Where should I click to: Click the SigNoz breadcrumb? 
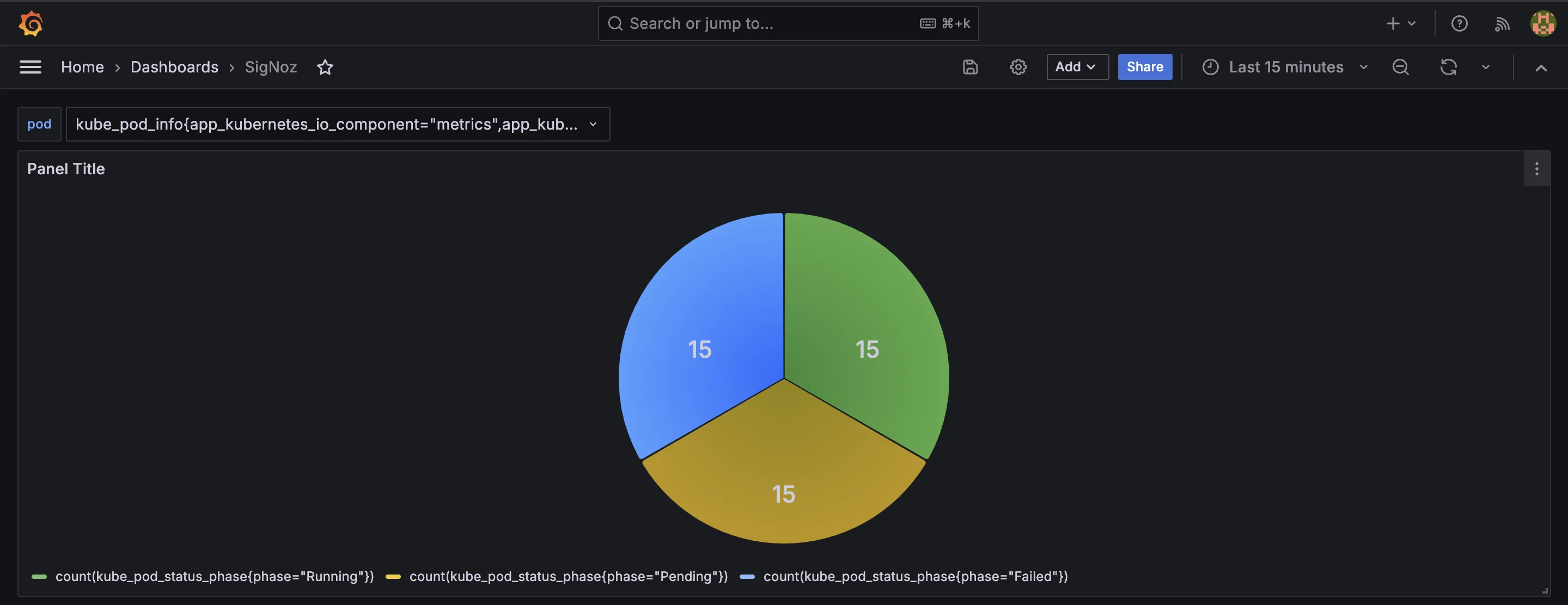tap(271, 67)
